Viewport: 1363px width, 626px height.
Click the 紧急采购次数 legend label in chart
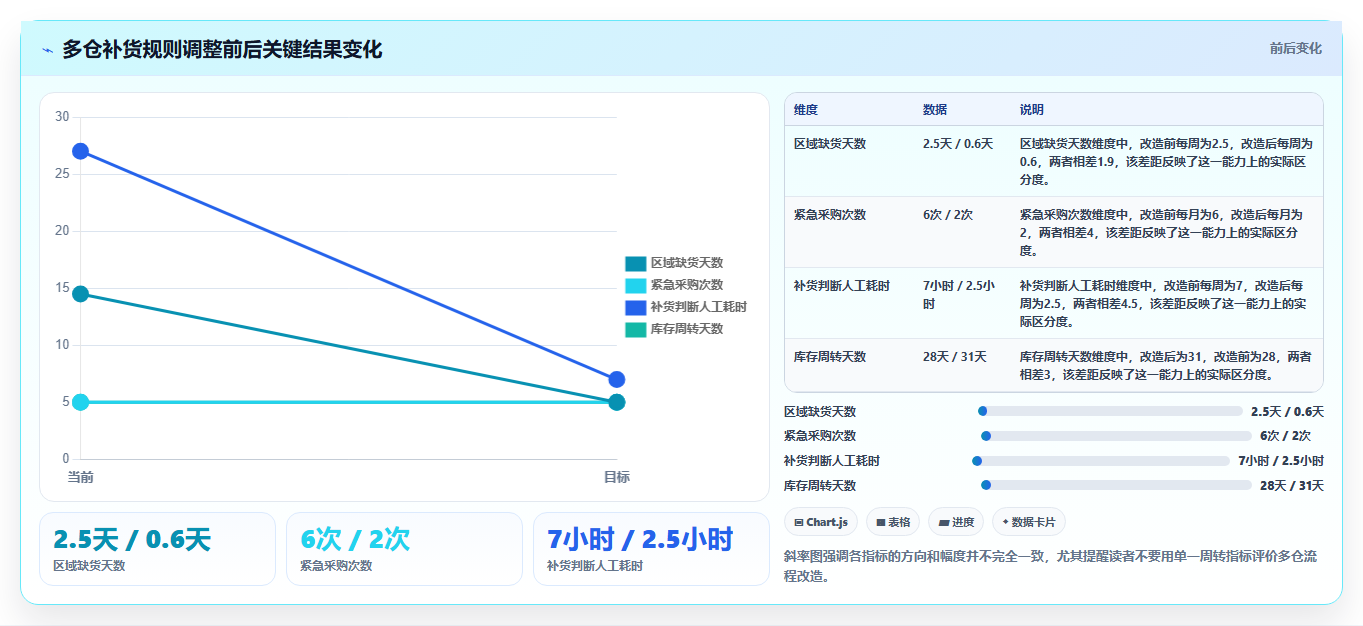tap(686, 285)
